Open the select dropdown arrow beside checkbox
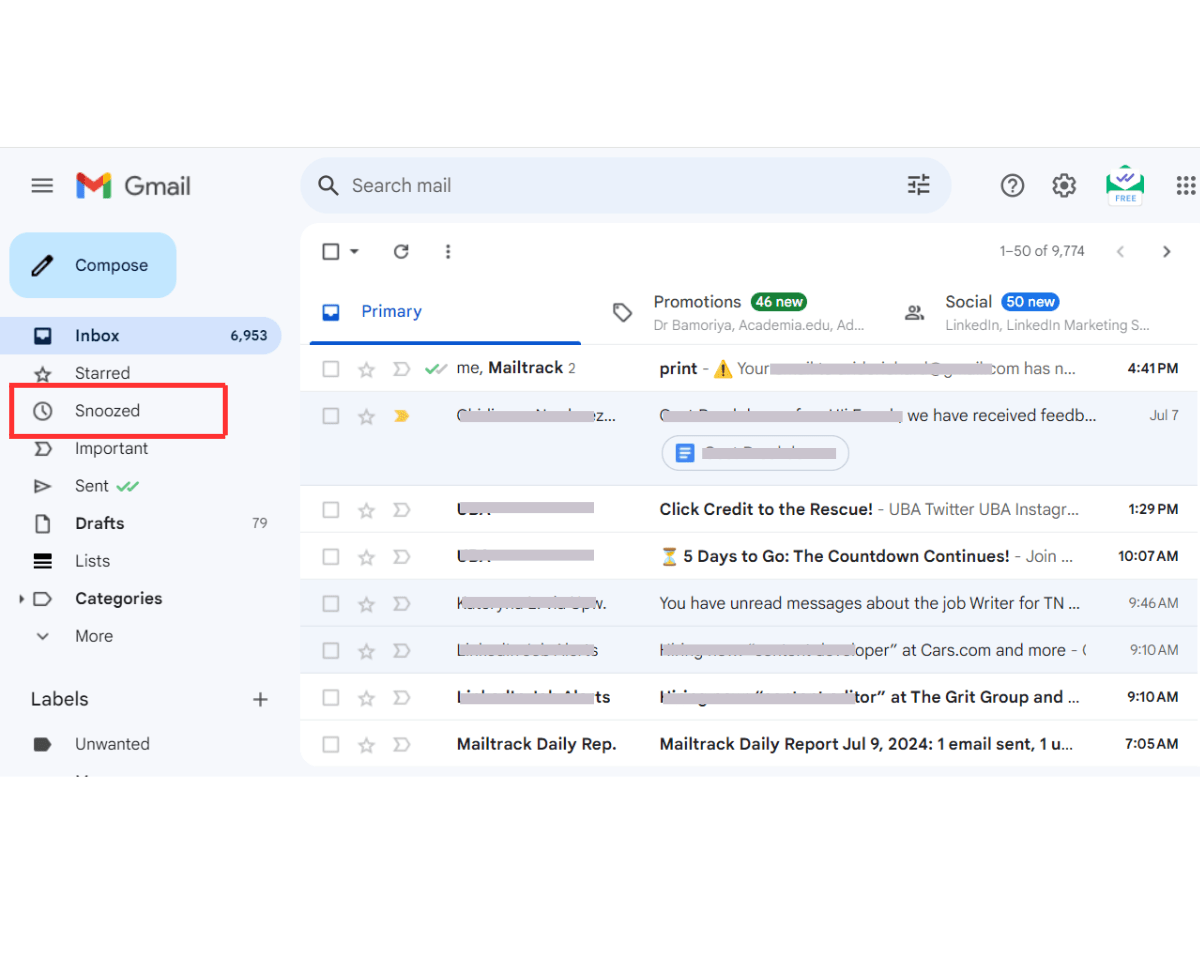 [x=354, y=251]
